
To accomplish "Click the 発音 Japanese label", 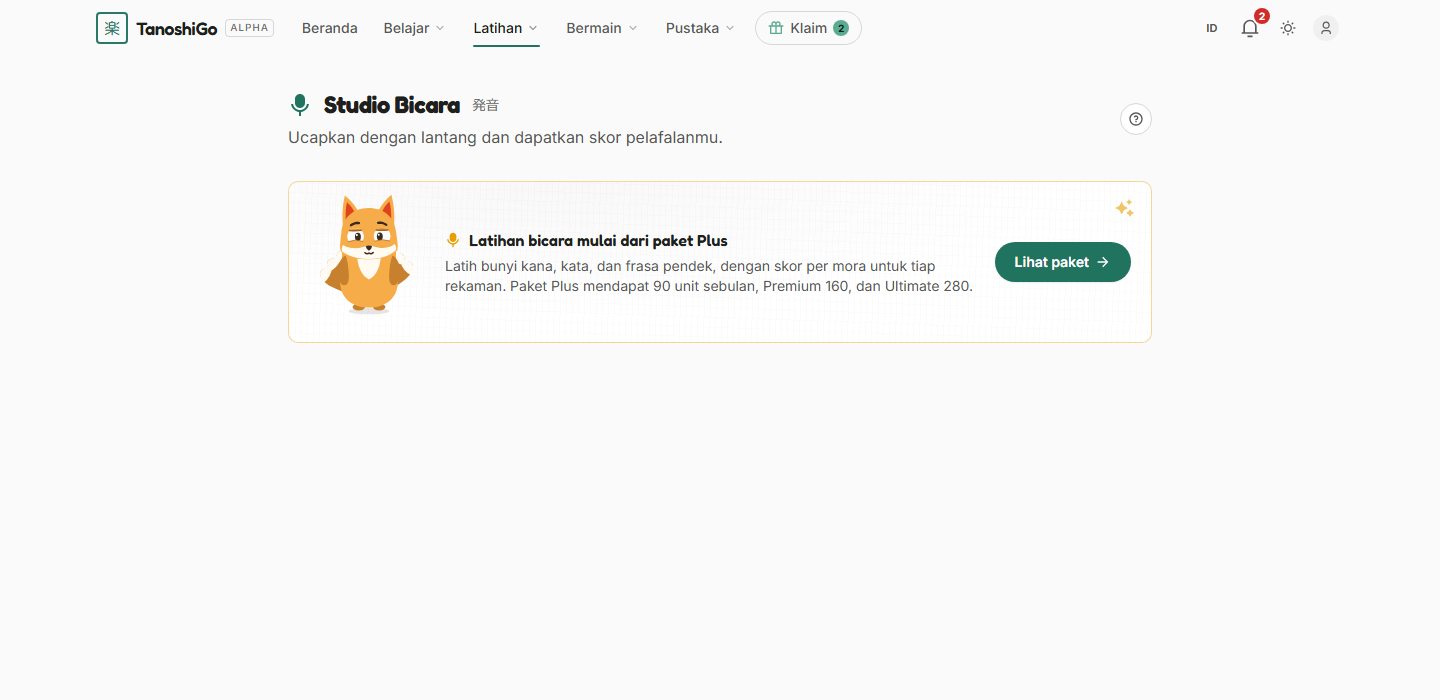I will (x=486, y=105).
